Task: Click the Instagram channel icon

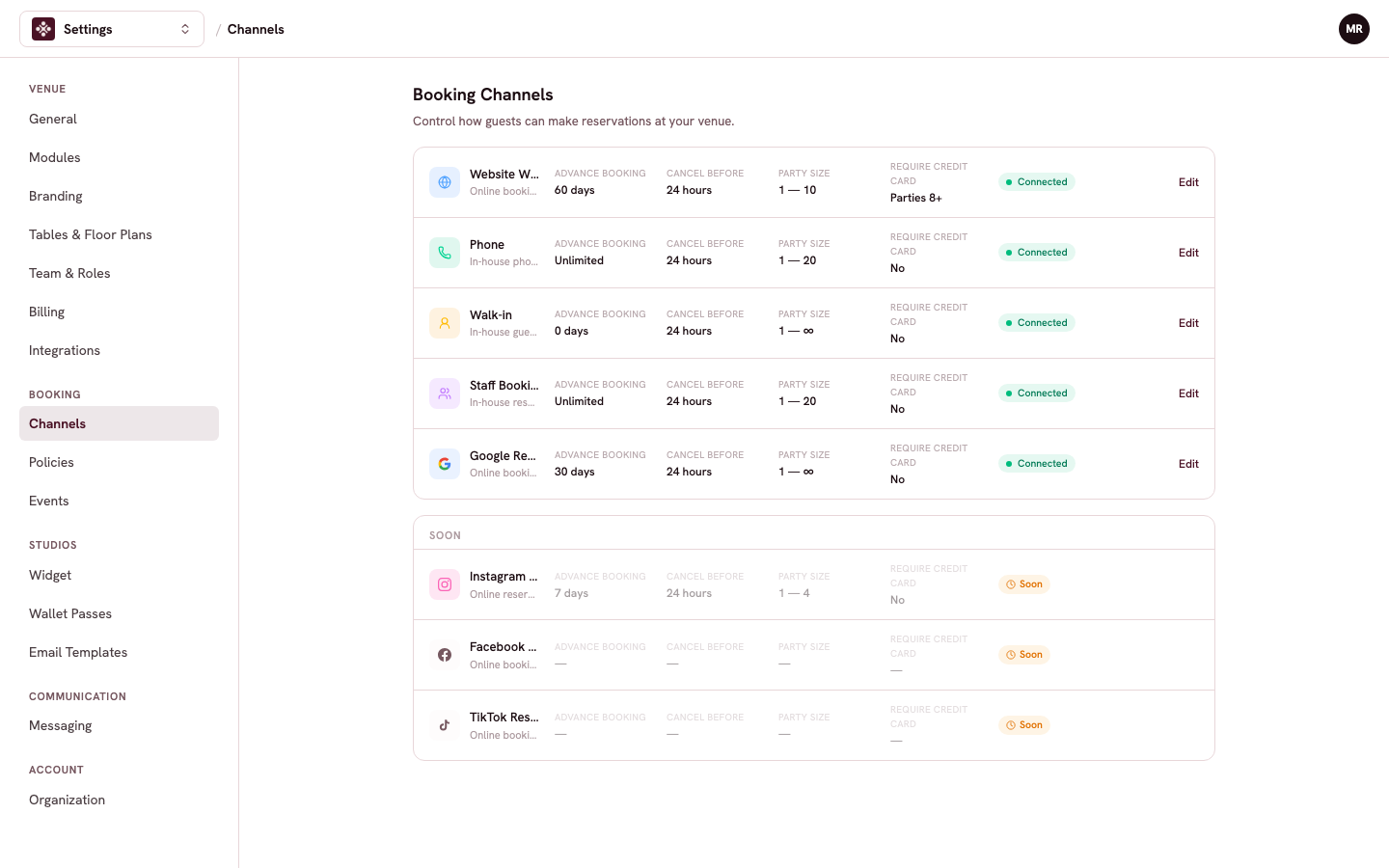Action: tap(445, 584)
